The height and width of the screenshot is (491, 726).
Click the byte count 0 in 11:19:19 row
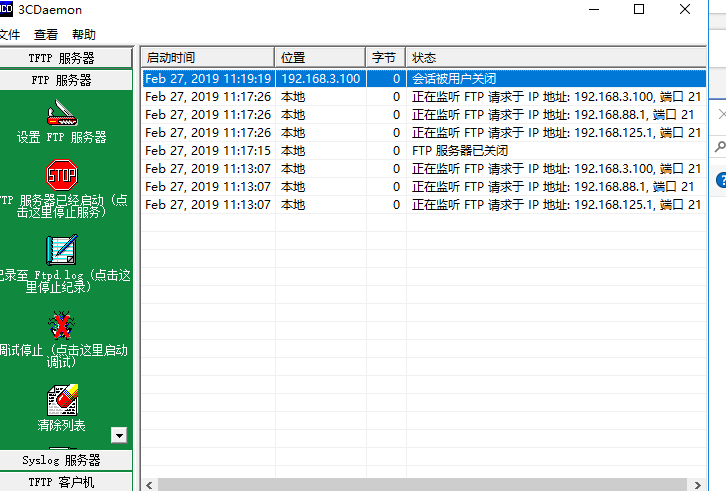[396, 79]
